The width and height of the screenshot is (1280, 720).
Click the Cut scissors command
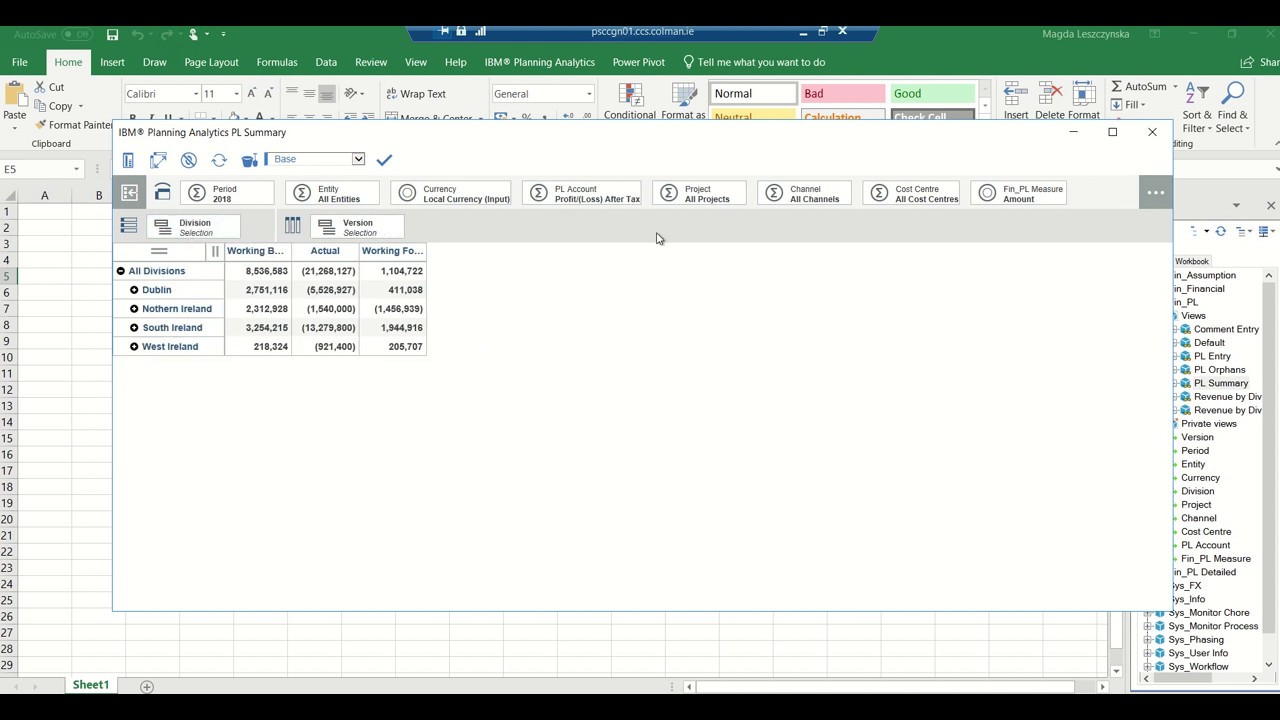[x=49, y=87]
